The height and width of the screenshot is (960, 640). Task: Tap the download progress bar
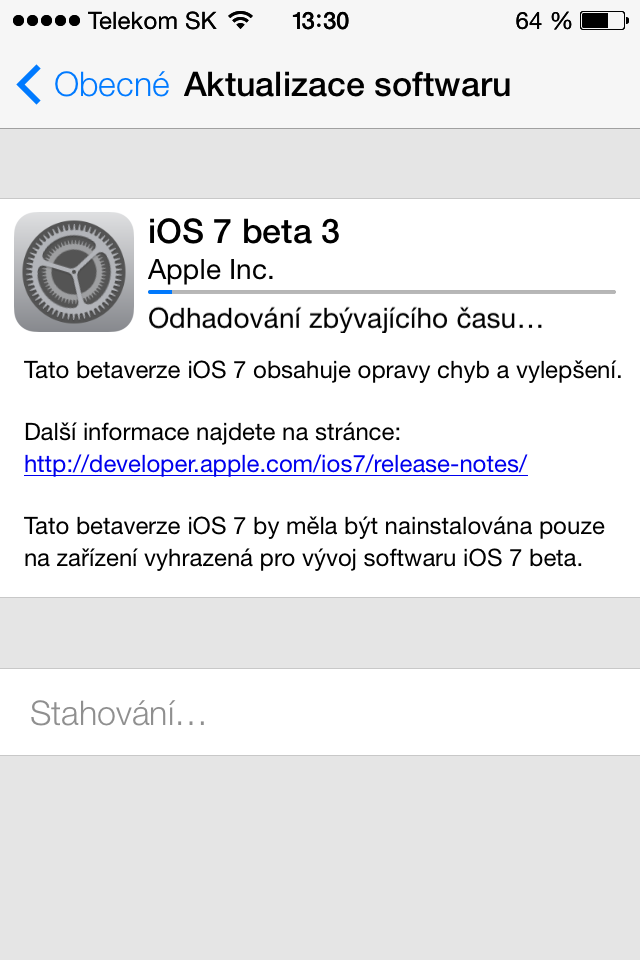click(381, 292)
